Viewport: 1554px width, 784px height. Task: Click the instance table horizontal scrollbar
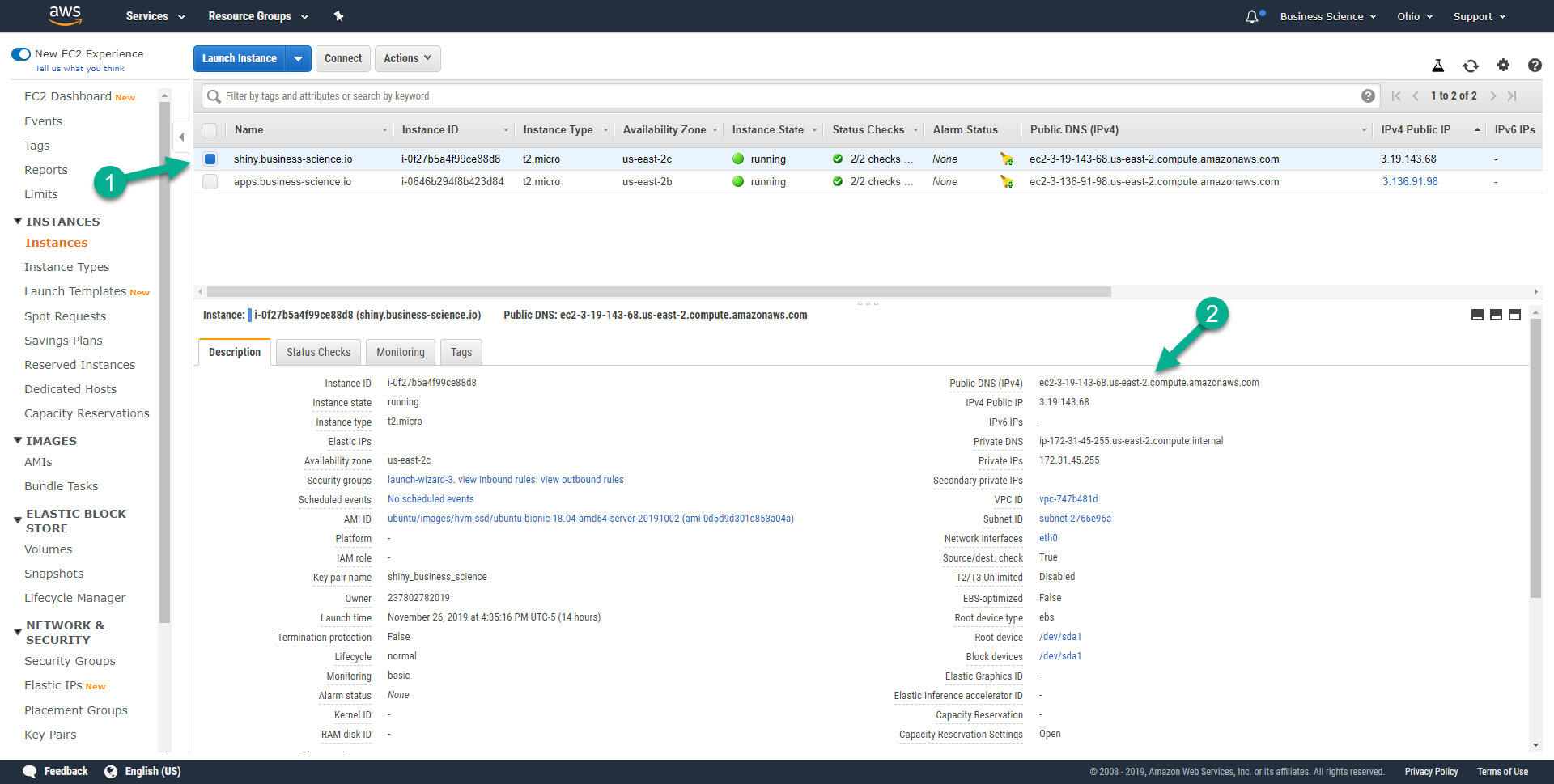[659, 291]
